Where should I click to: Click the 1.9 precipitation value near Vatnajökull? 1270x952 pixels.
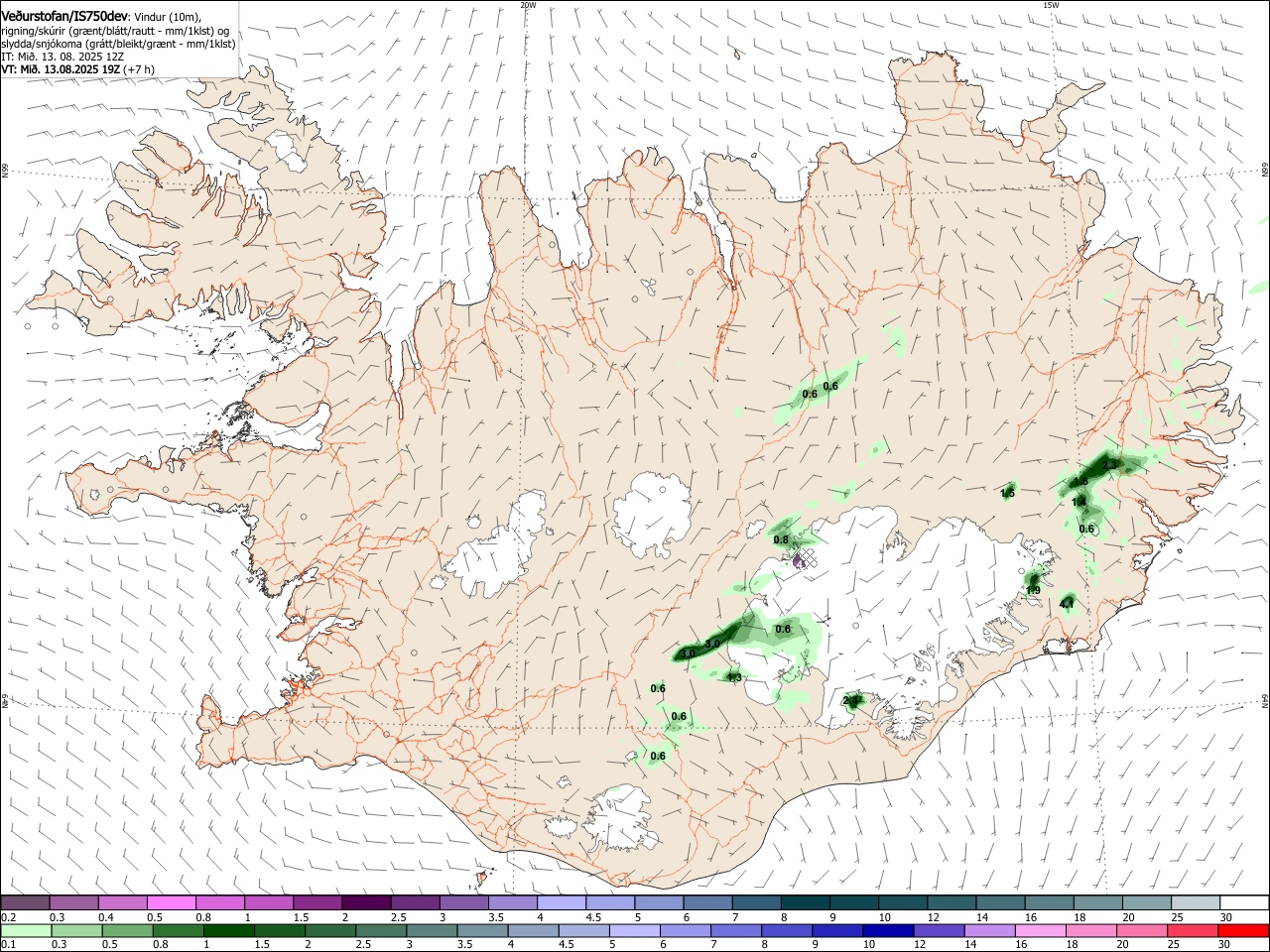(1033, 590)
